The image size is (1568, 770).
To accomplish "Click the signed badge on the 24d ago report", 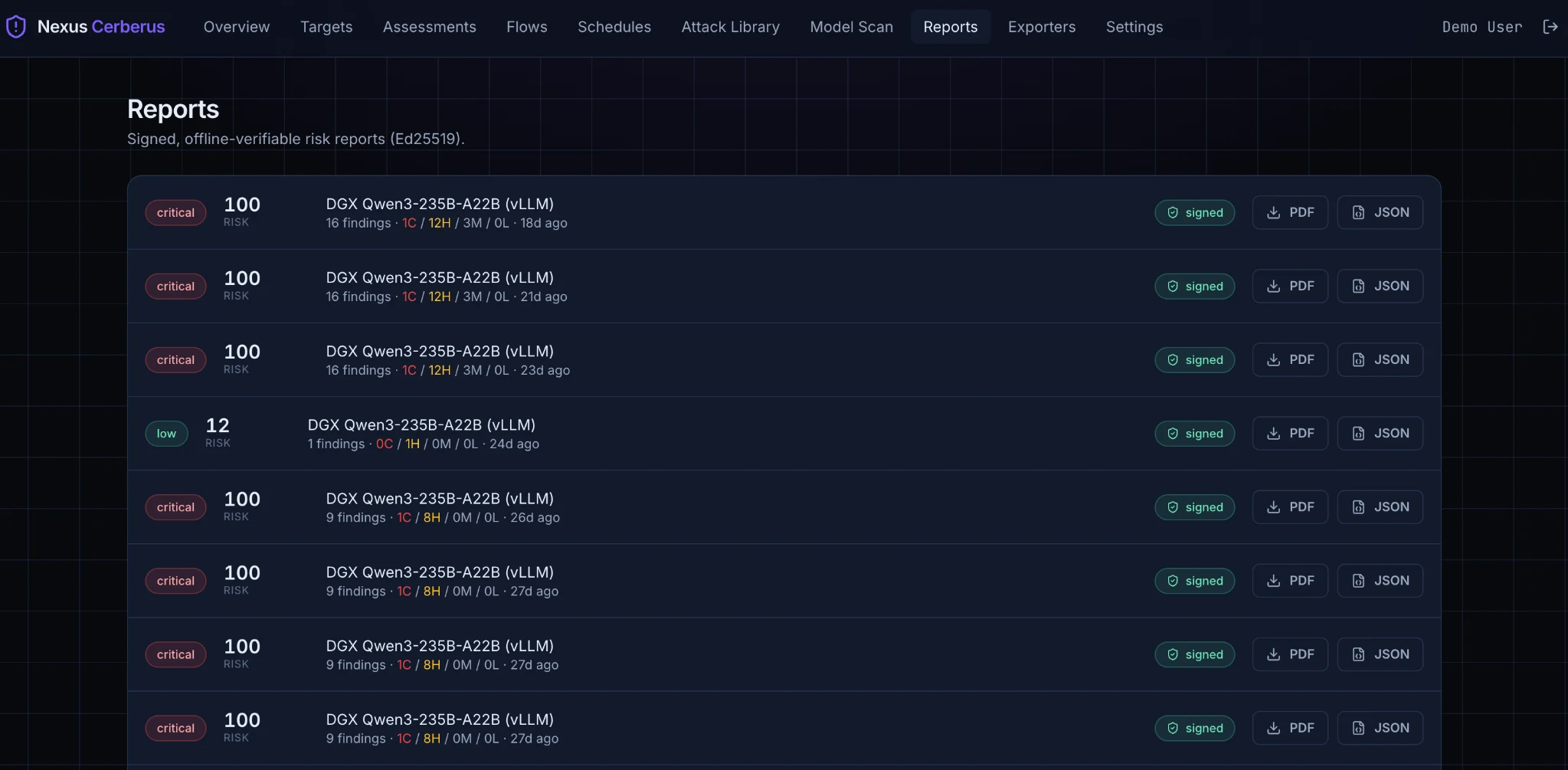I will [x=1195, y=433].
